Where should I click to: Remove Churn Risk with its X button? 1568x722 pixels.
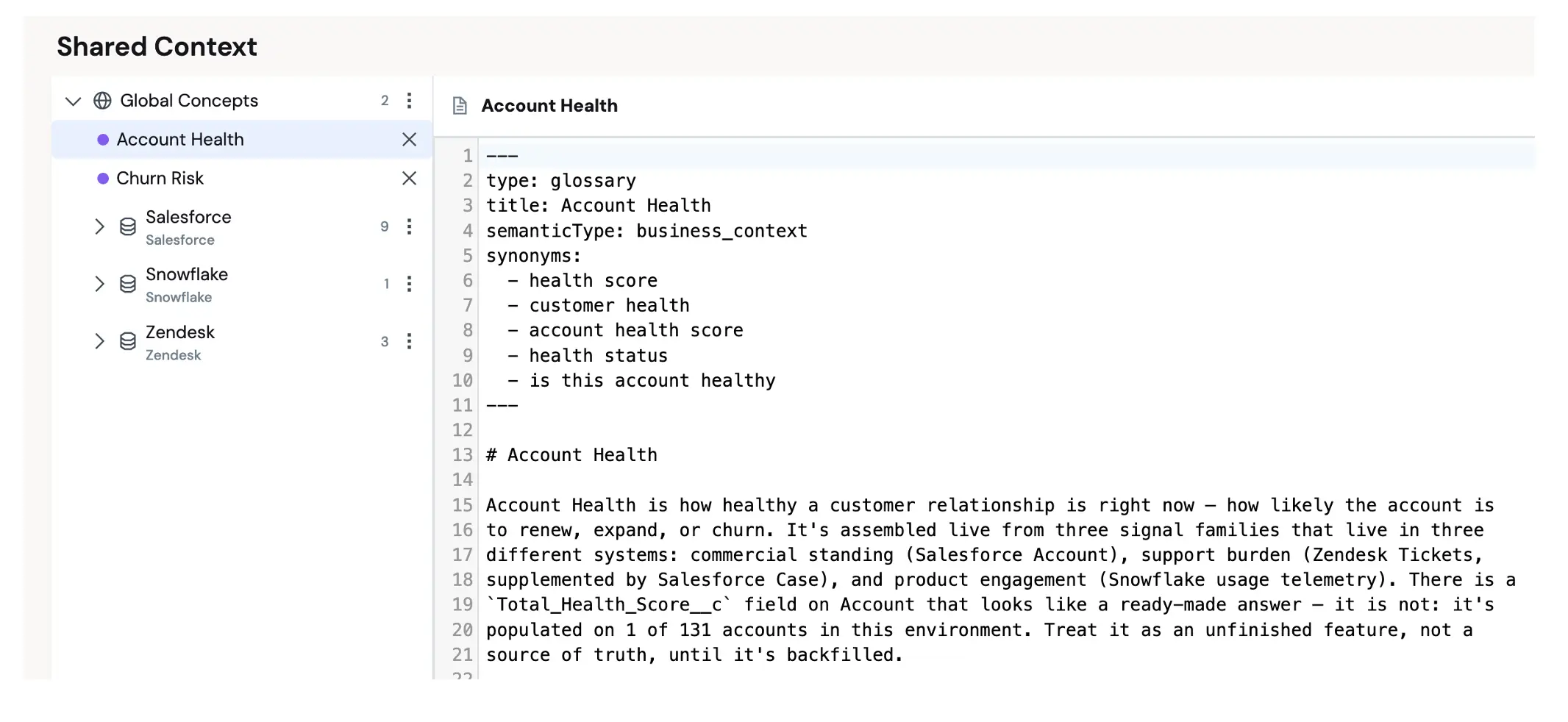[x=409, y=179]
